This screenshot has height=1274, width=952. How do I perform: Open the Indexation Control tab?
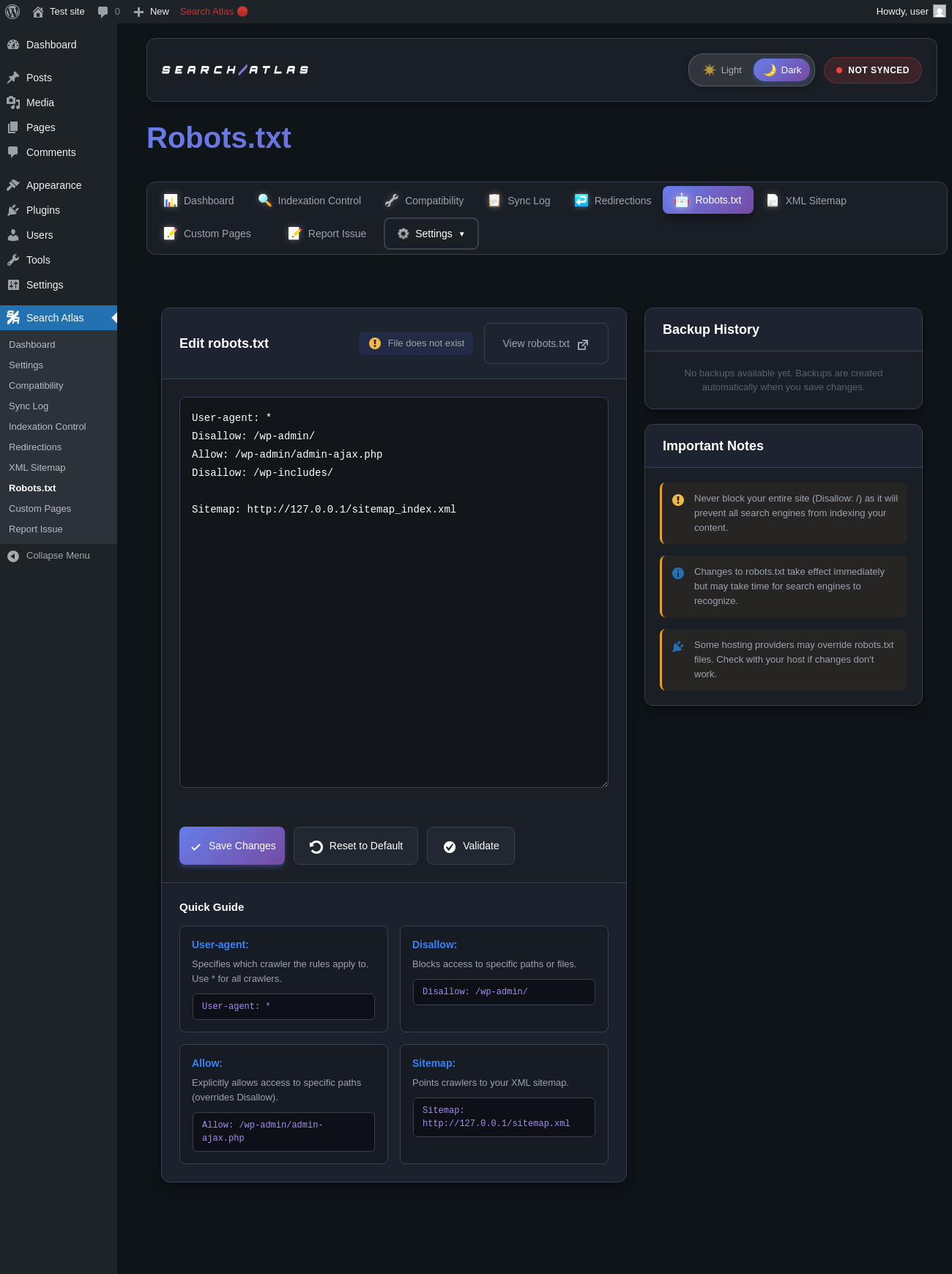tap(309, 201)
